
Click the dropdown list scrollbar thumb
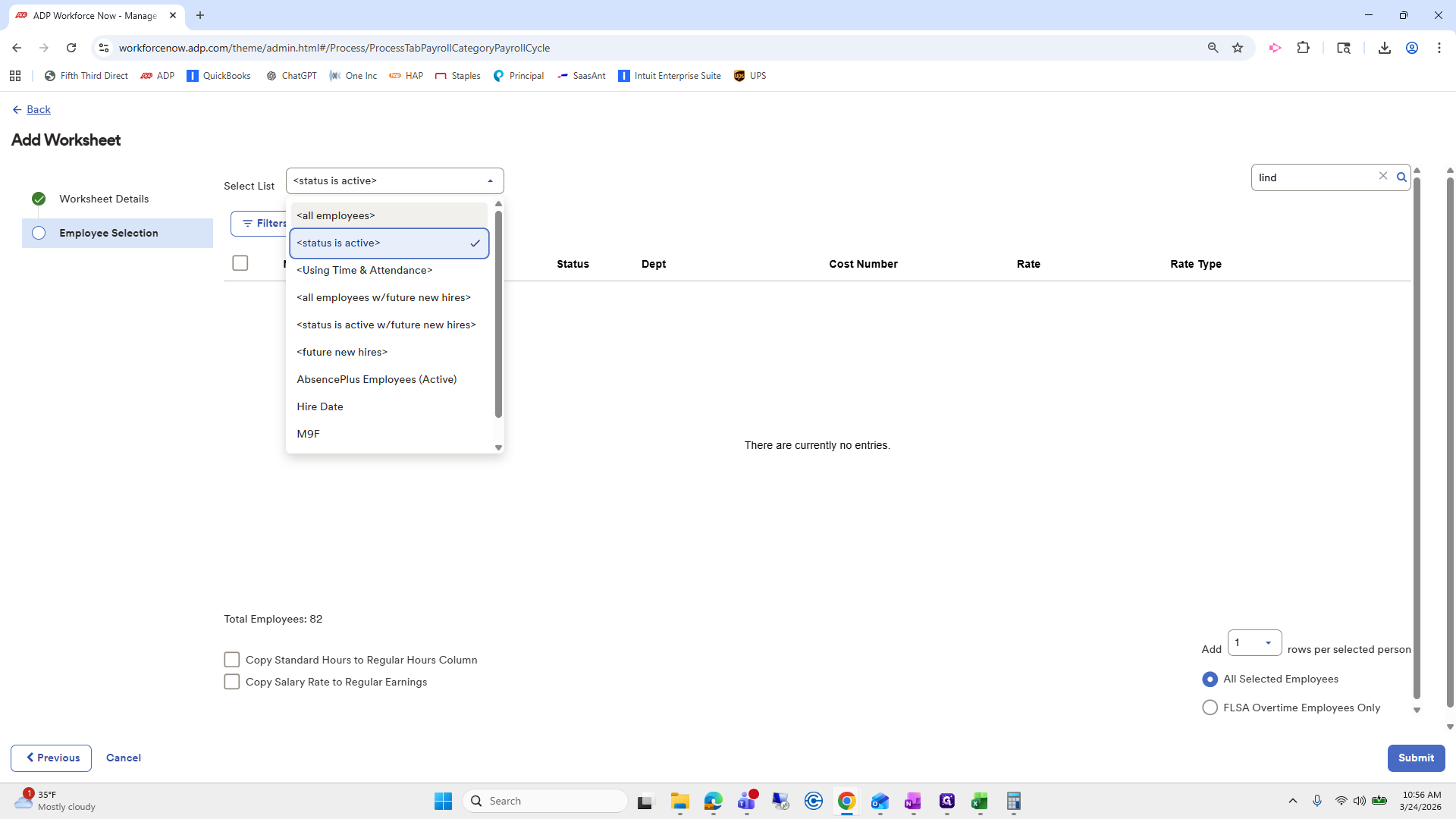[x=498, y=314]
